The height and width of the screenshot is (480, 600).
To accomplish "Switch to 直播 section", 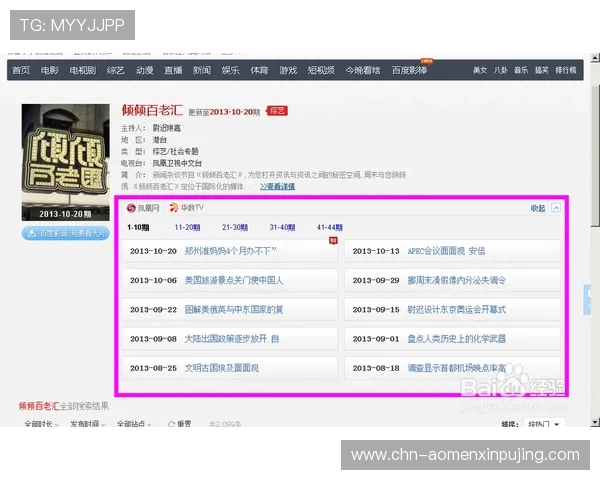I will (x=173, y=70).
